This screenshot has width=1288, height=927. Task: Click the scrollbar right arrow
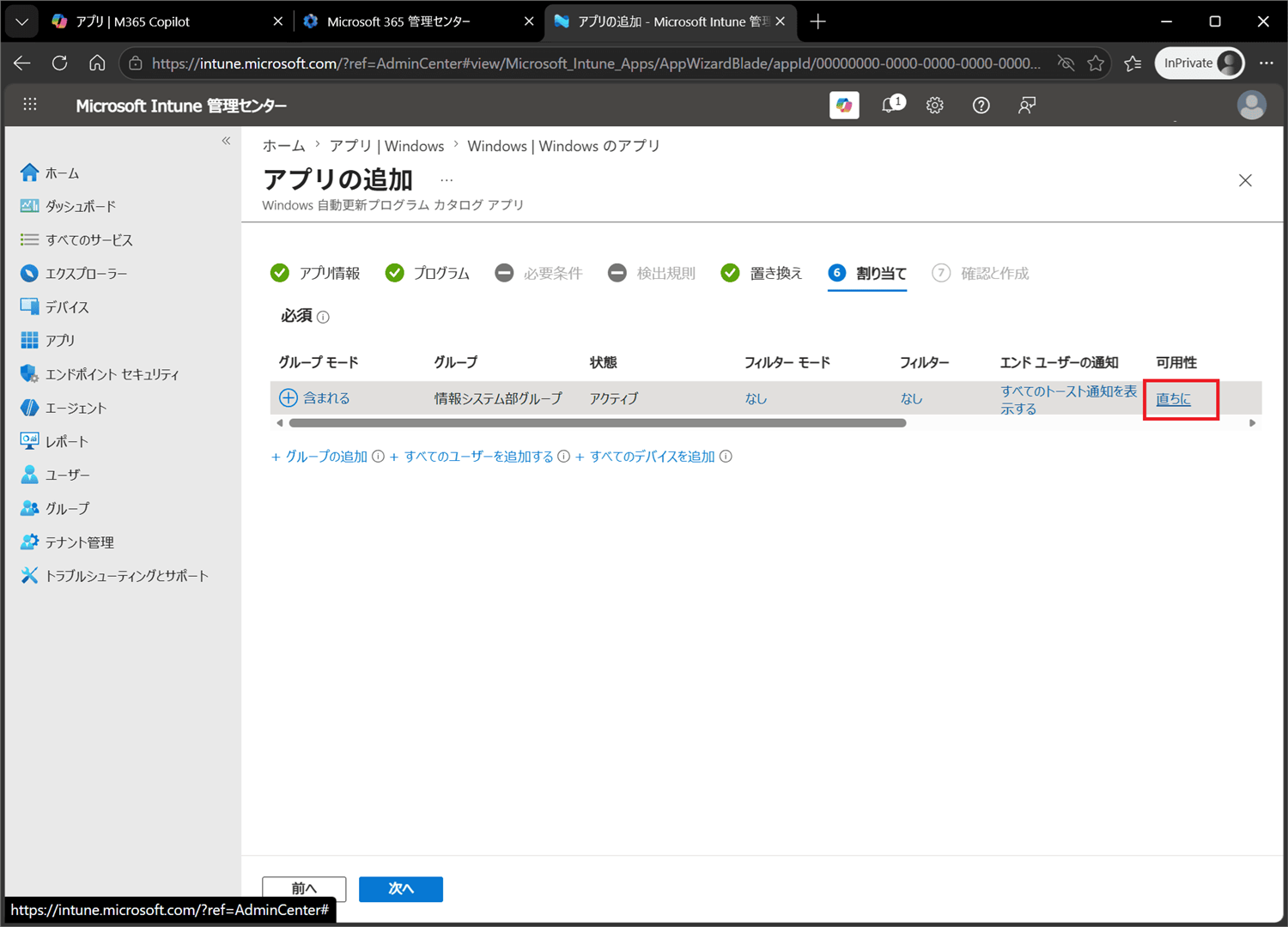pos(1252,423)
